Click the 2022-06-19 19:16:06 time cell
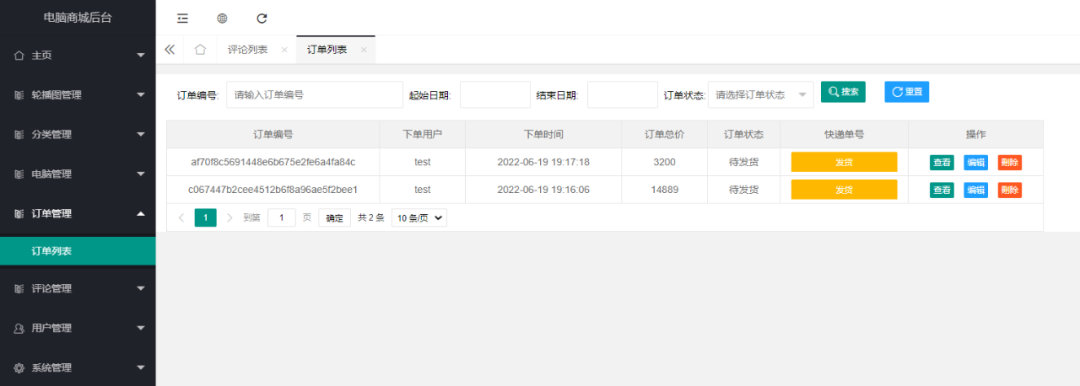 (543, 190)
